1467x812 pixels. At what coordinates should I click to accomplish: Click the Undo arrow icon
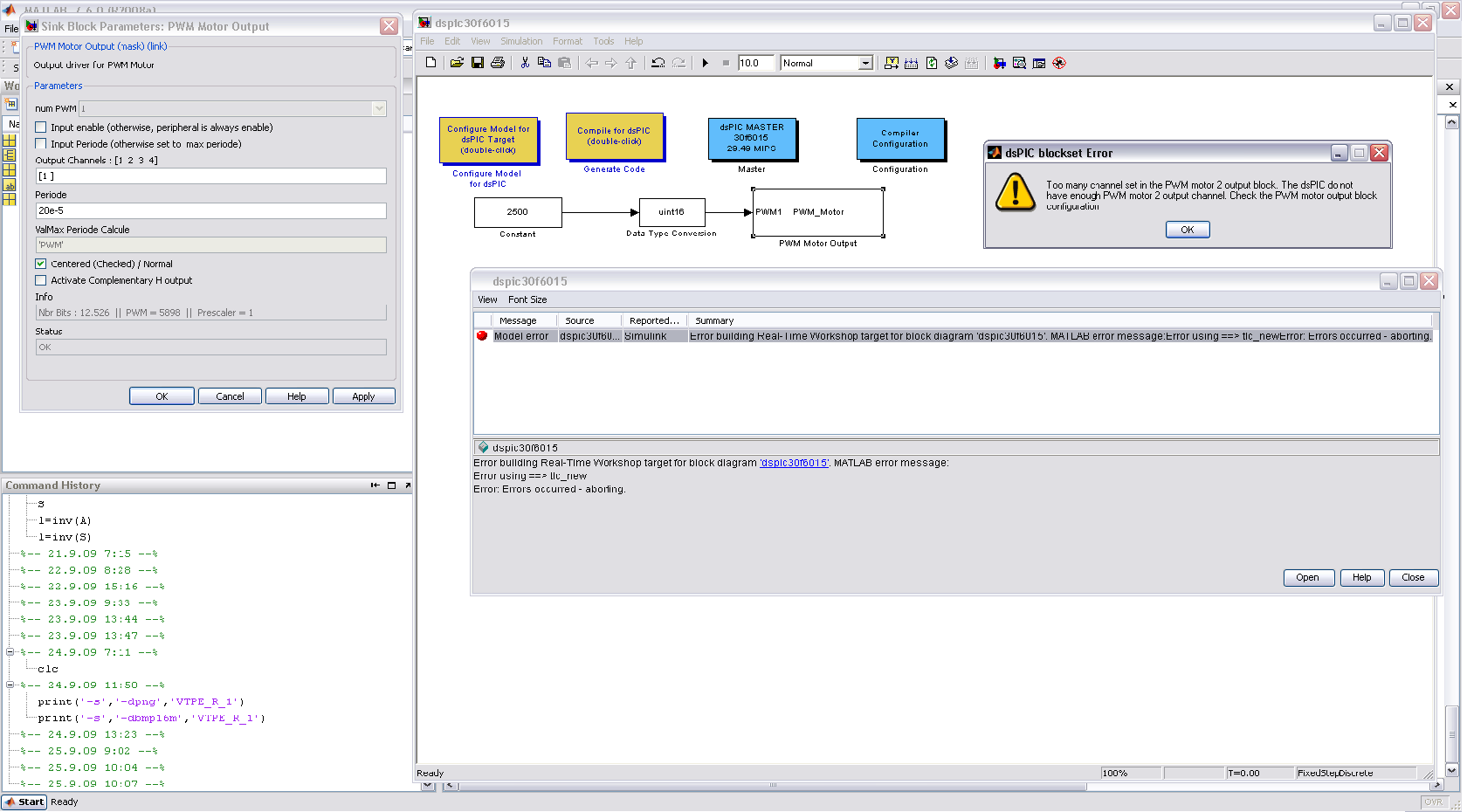[x=658, y=63]
